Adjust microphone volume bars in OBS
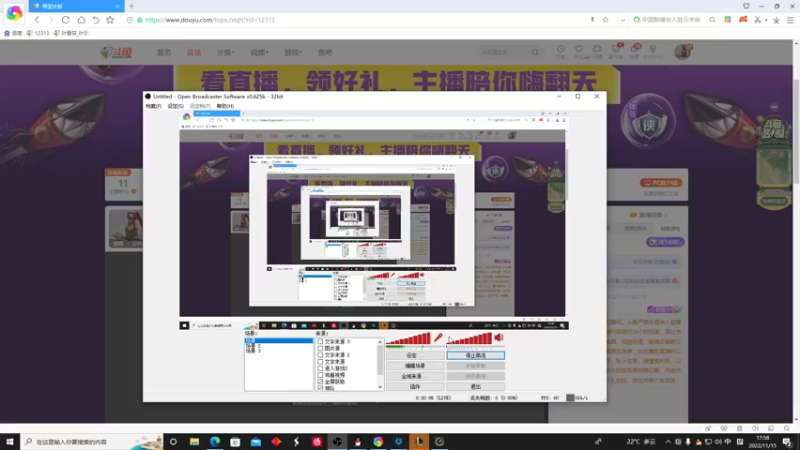Image resolution: width=800 pixels, height=450 pixels. (x=408, y=339)
